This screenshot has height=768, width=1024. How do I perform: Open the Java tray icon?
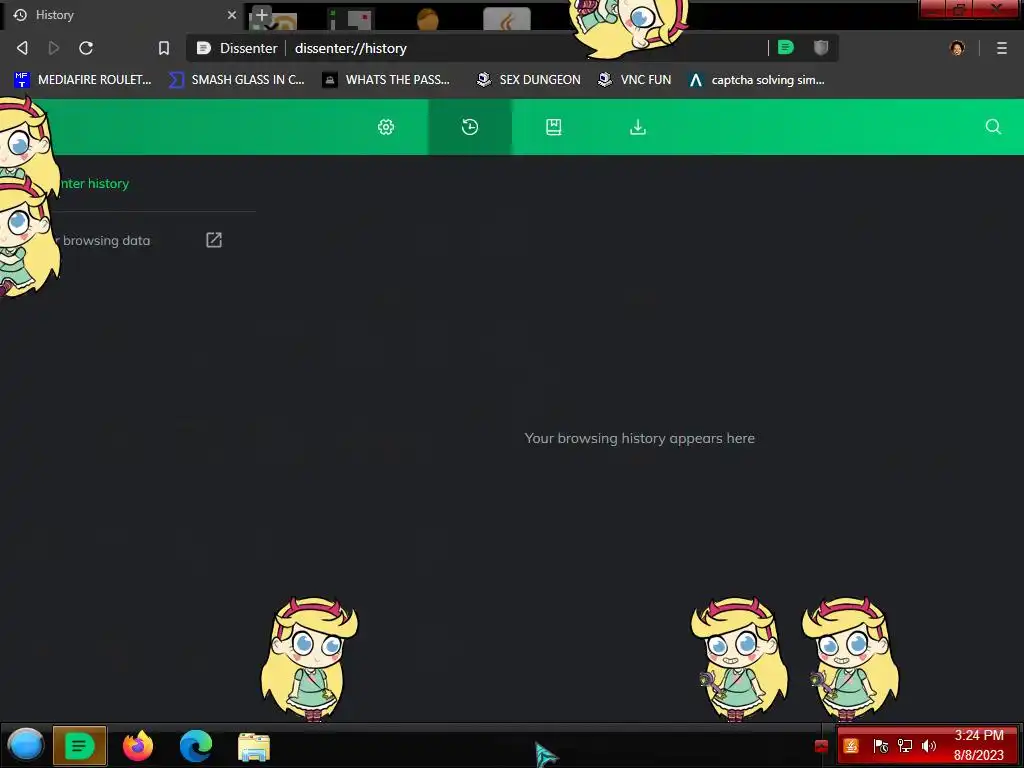[x=851, y=745]
